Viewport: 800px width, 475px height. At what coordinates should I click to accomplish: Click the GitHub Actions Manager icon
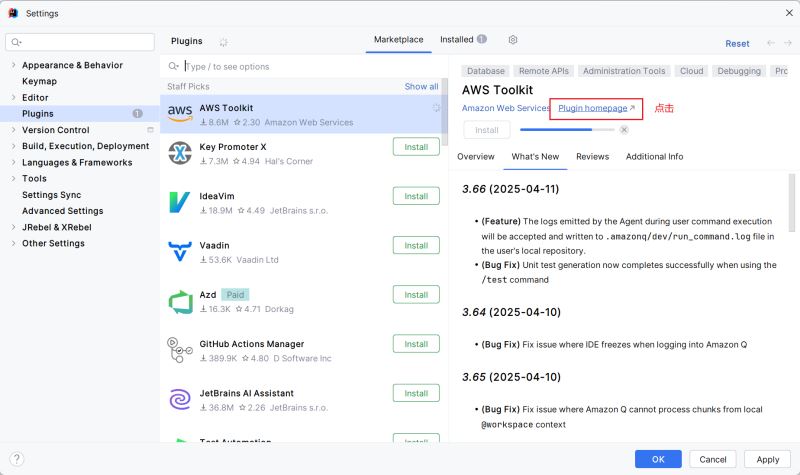point(180,351)
